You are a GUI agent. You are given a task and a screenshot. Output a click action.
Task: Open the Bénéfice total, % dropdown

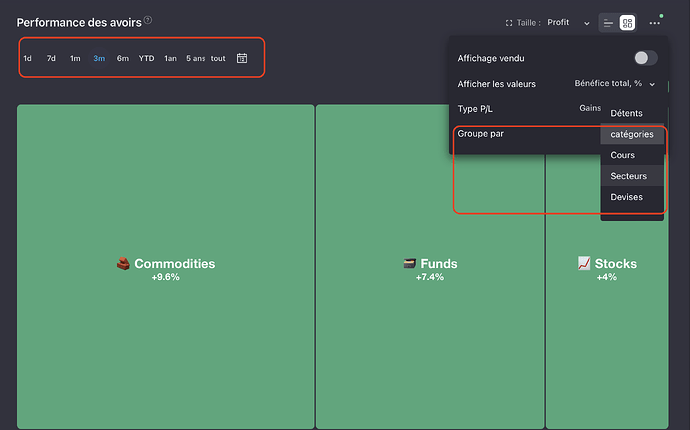click(615, 83)
